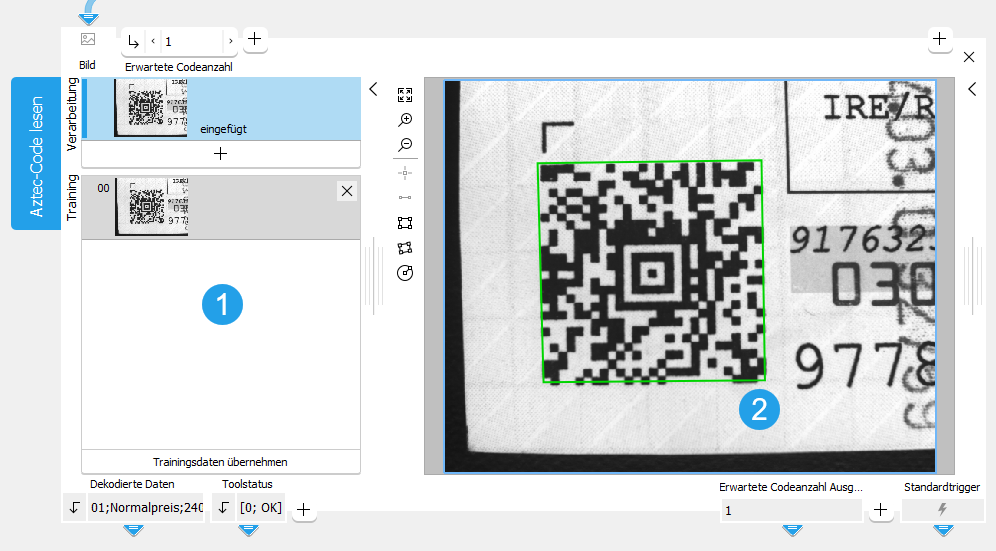Collapse the left image list panel
Screen dimensions: 996x551
coord(373,89)
